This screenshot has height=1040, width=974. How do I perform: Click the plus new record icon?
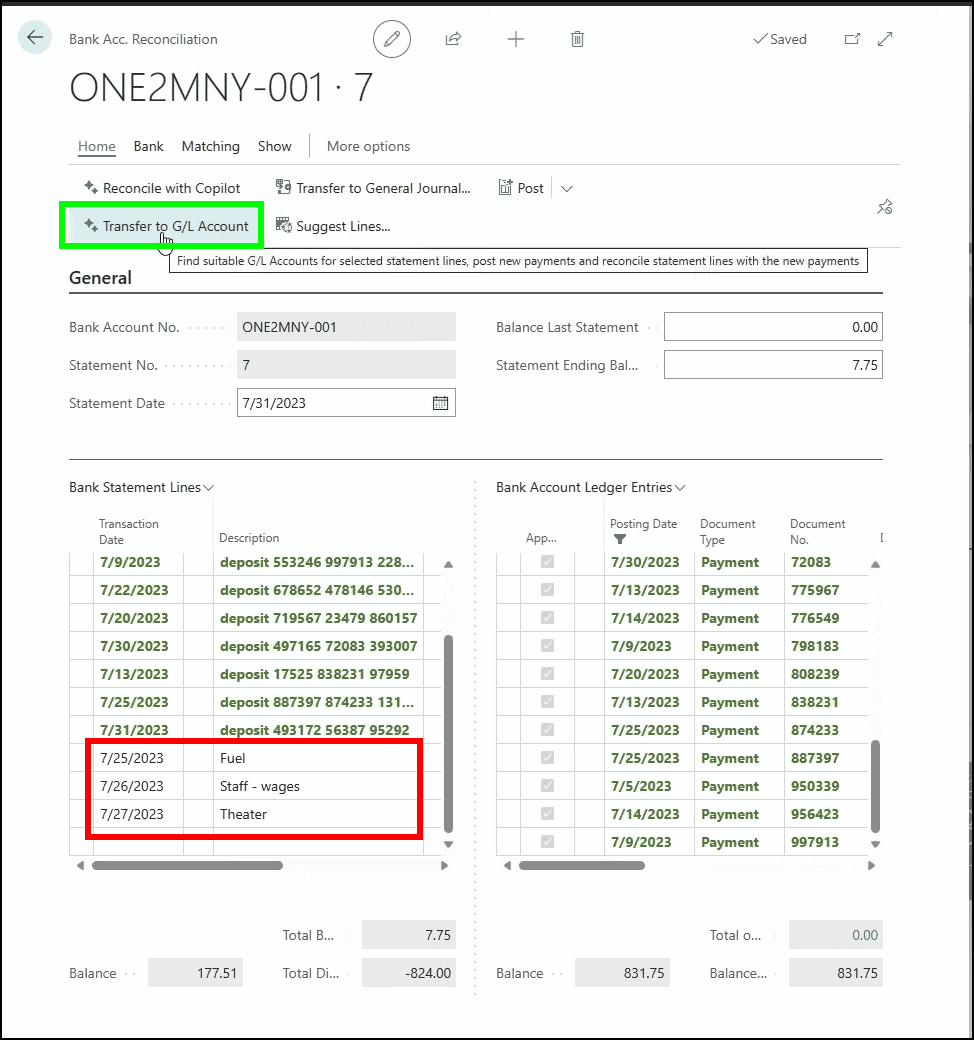point(516,39)
